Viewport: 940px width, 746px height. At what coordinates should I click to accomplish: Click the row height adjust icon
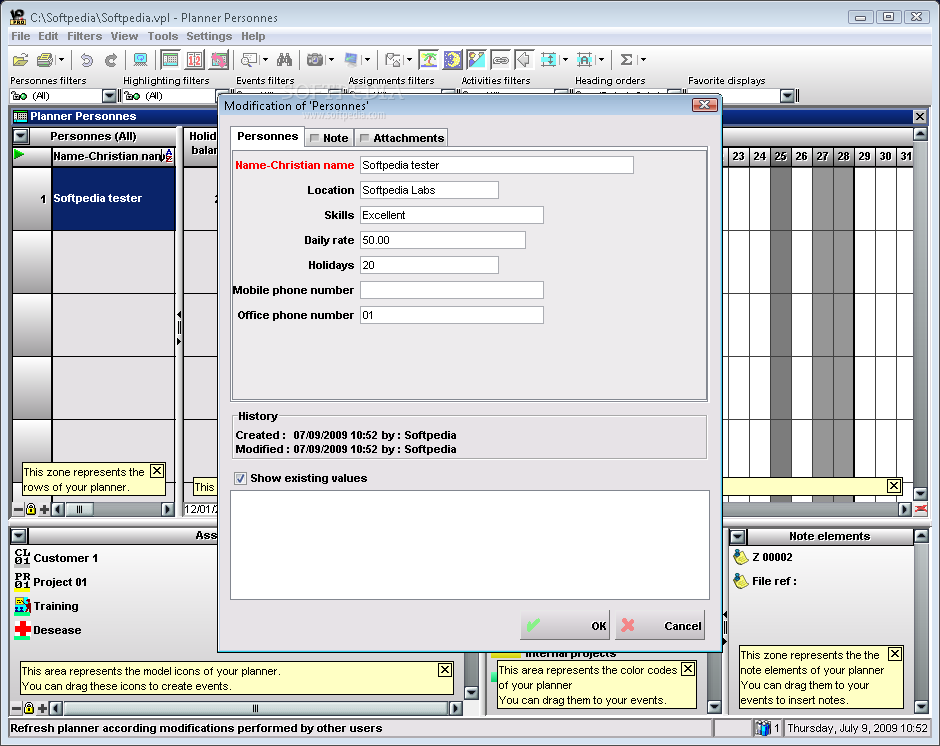549,59
